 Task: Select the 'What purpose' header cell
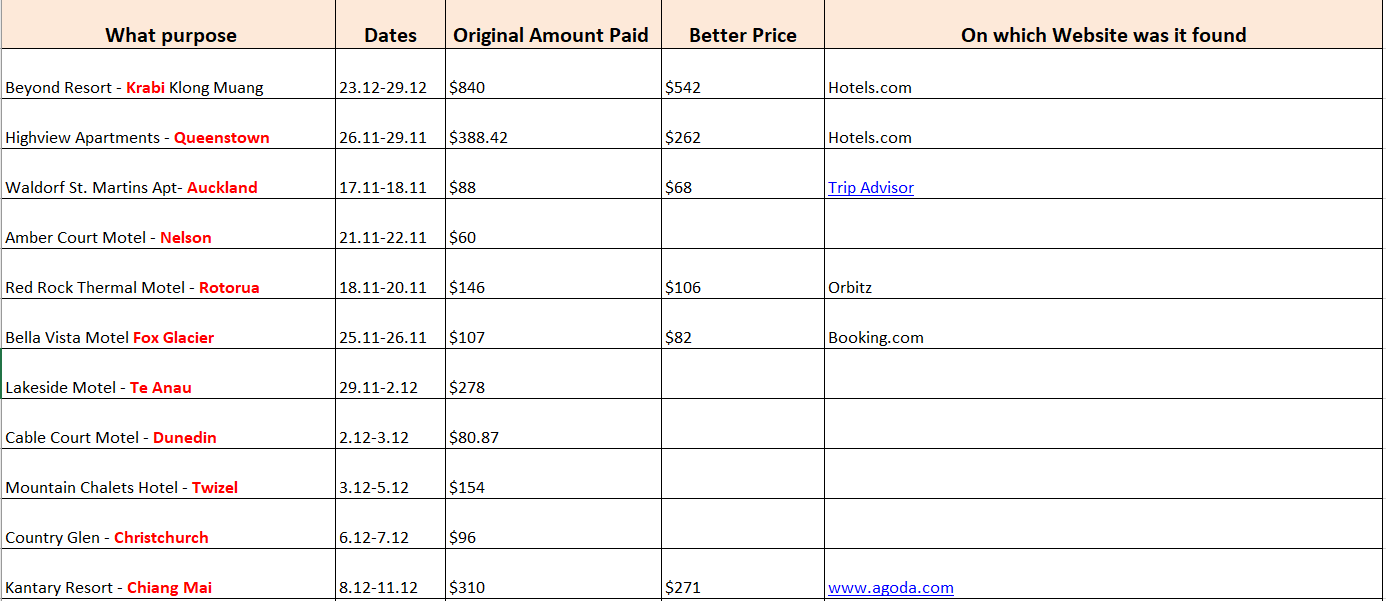[168, 25]
